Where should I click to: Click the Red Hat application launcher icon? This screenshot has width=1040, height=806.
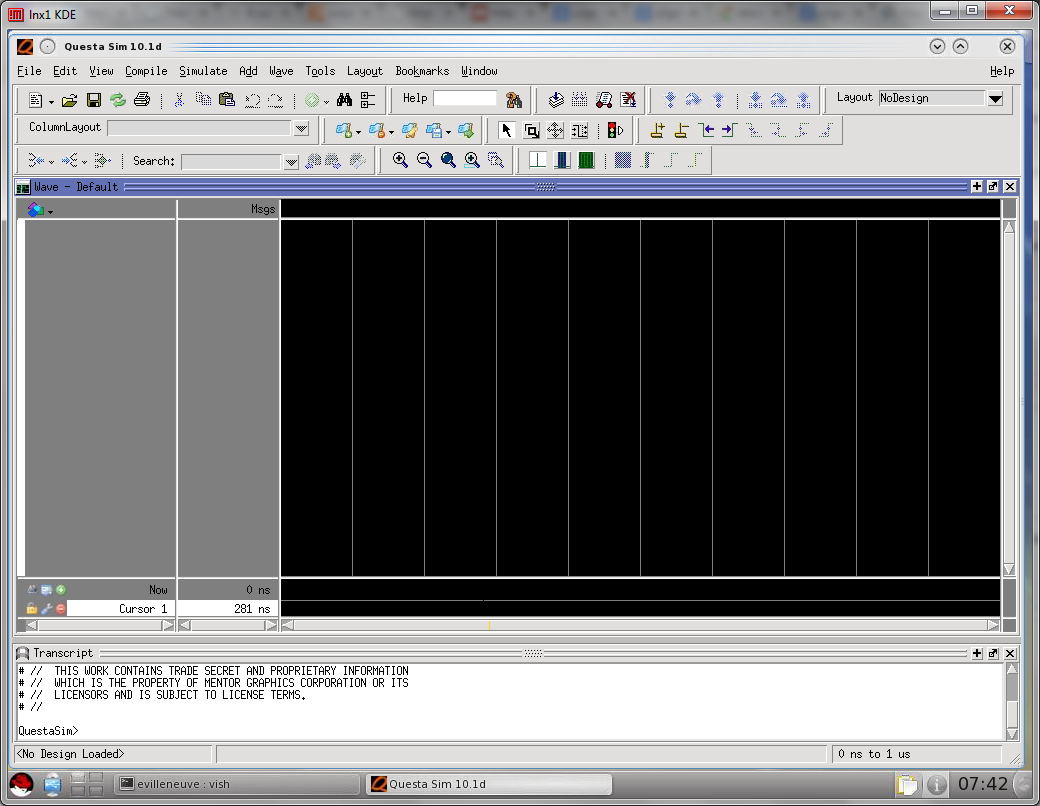click(x=21, y=785)
